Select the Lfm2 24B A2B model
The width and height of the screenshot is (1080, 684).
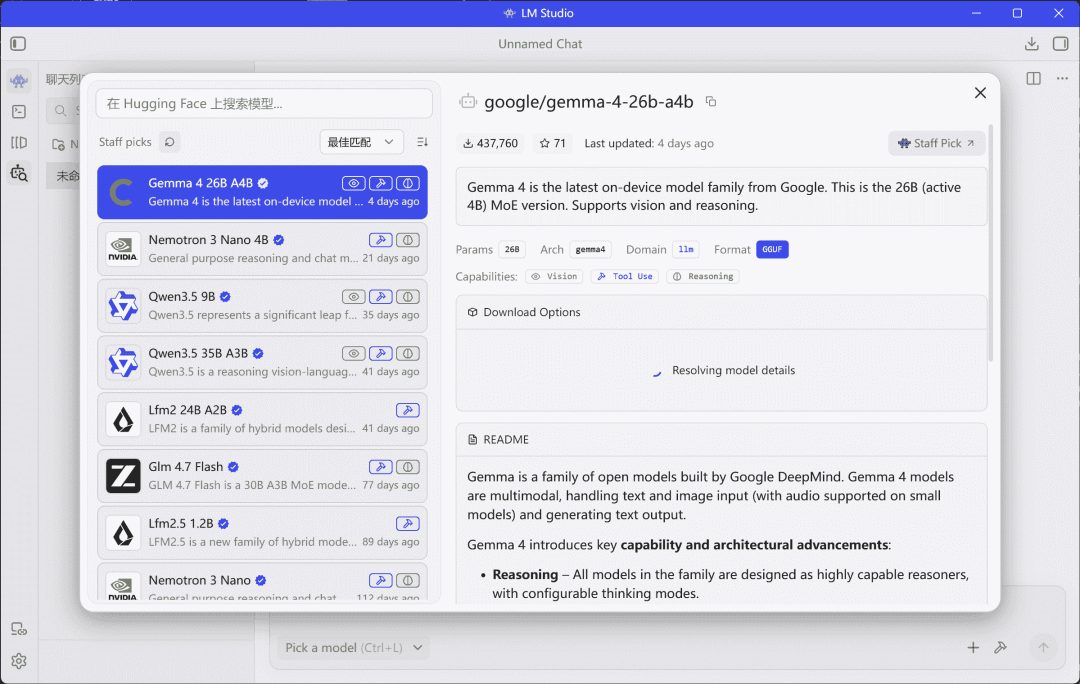pos(262,419)
